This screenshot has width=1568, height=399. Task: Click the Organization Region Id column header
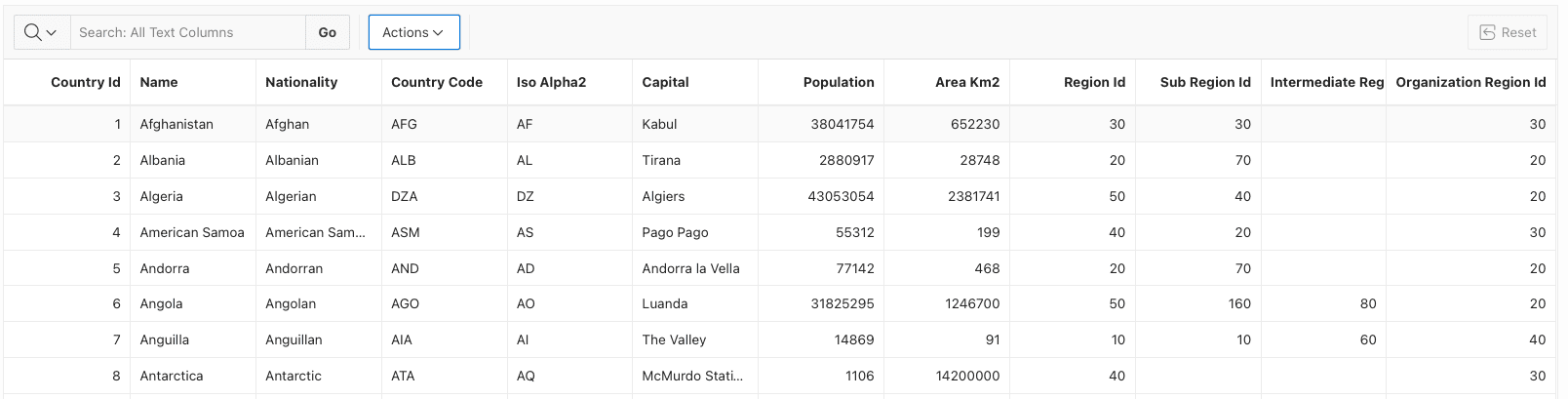point(1470,82)
